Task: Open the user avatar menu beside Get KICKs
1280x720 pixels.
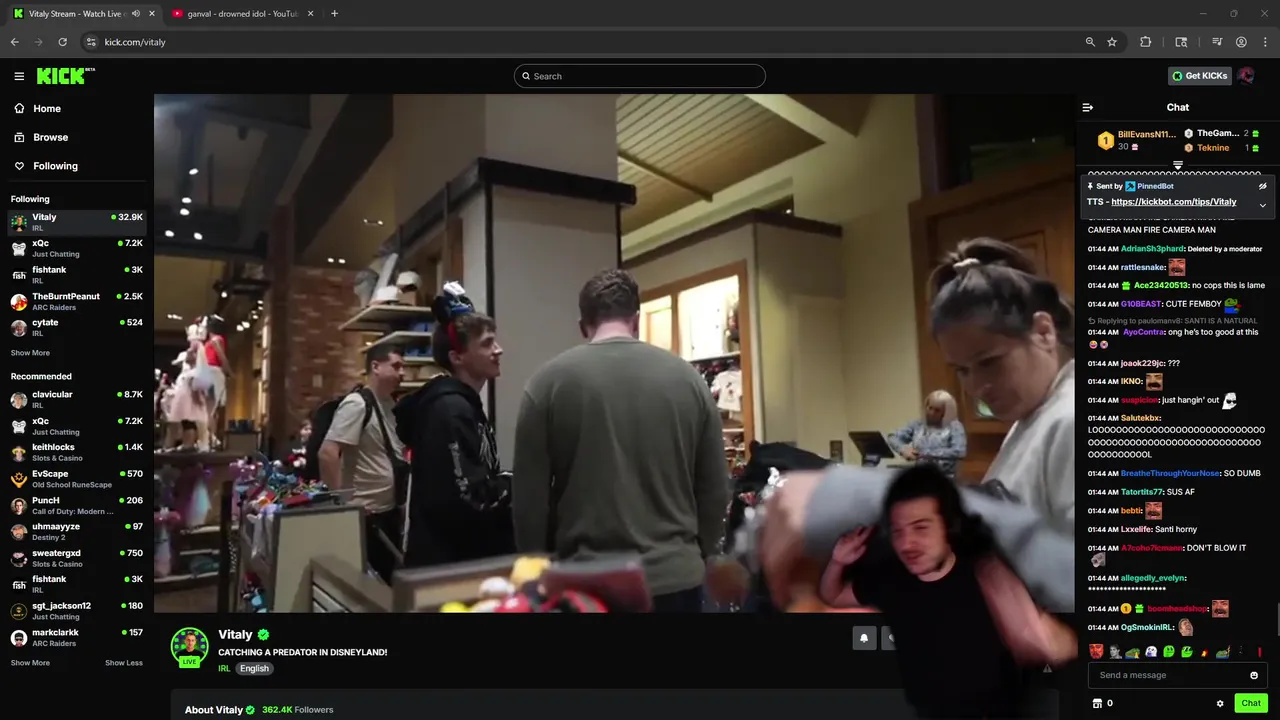Action: (1246, 76)
